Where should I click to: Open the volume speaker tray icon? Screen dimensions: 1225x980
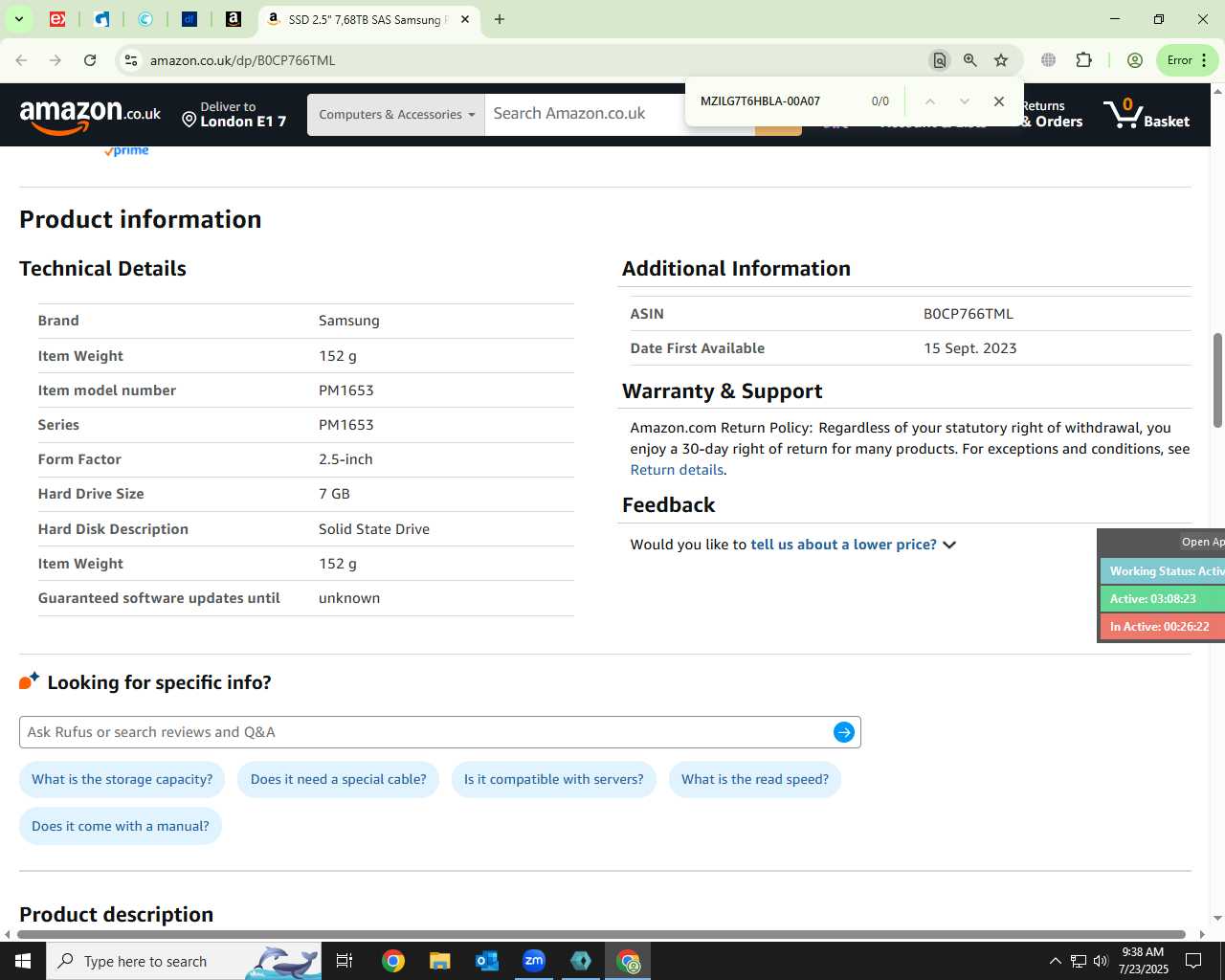[1101, 961]
